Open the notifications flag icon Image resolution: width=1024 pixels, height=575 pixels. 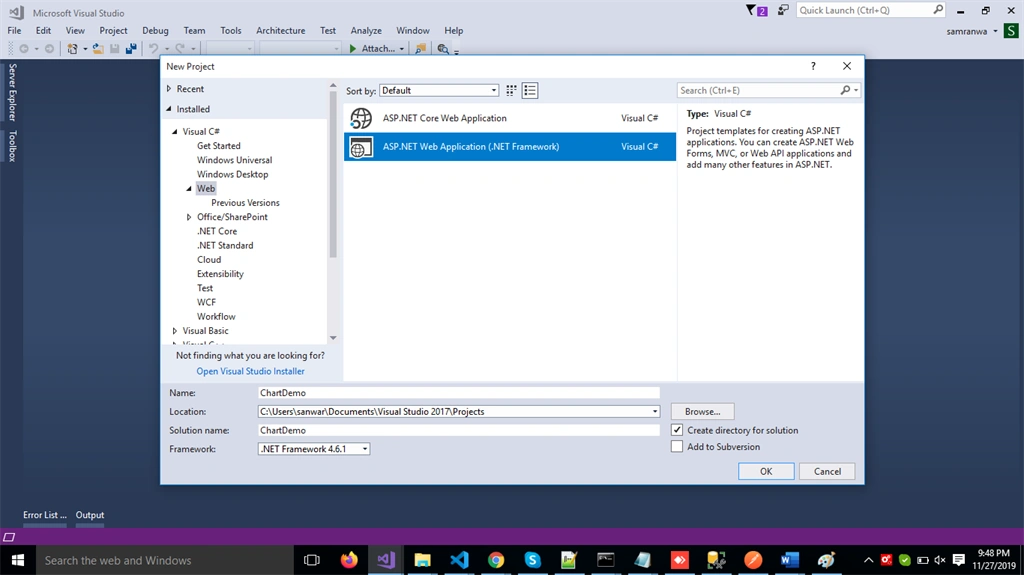tap(756, 10)
